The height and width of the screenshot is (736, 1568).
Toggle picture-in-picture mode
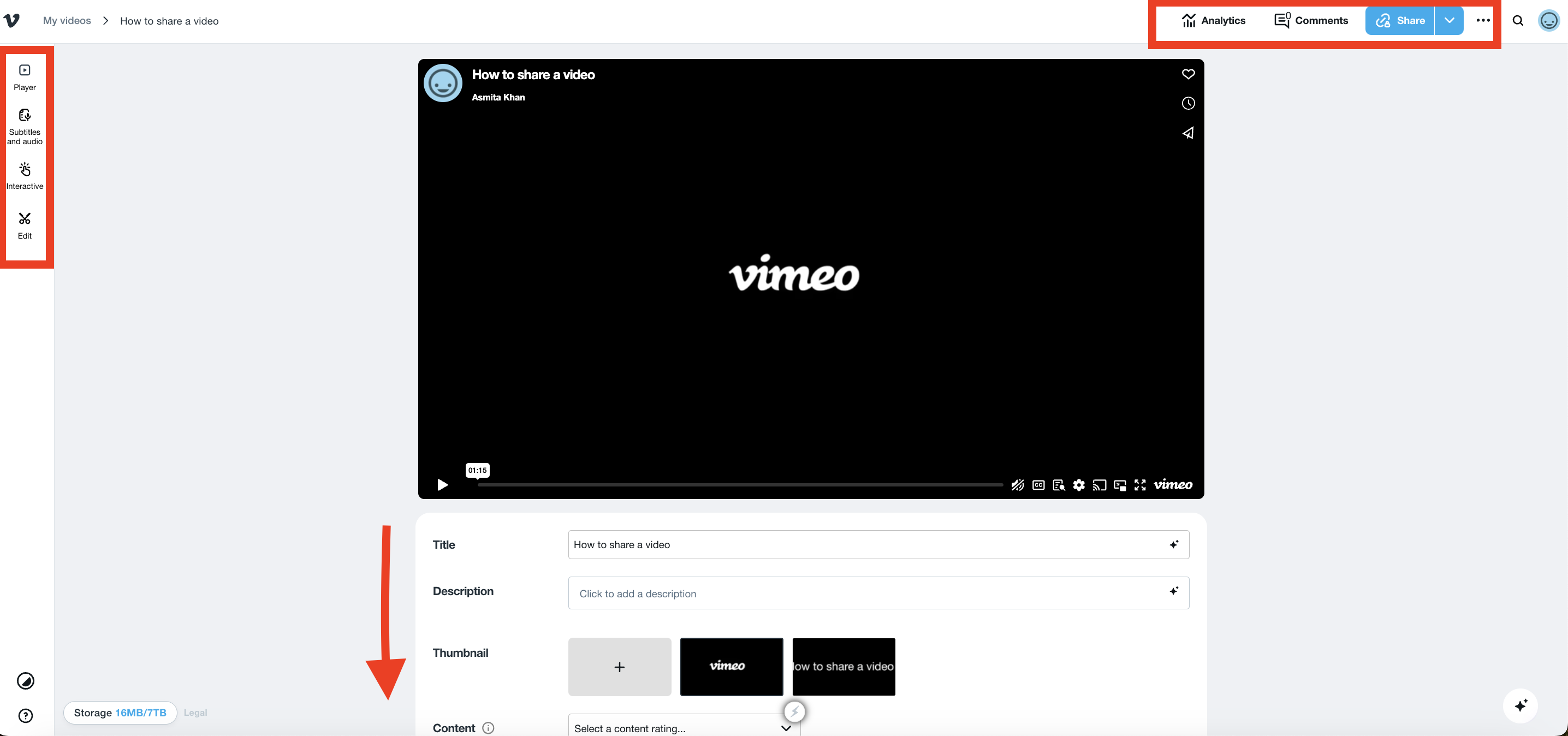[x=1119, y=485]
